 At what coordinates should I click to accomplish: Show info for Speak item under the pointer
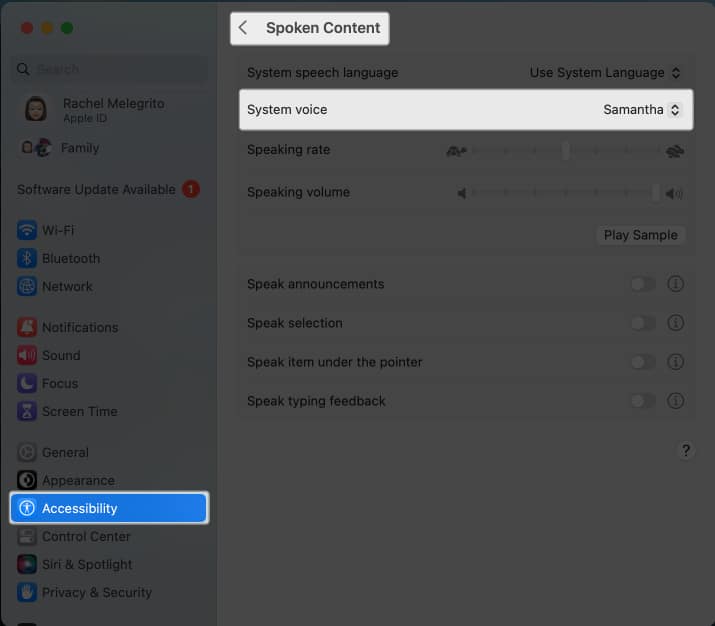point(675,362)
